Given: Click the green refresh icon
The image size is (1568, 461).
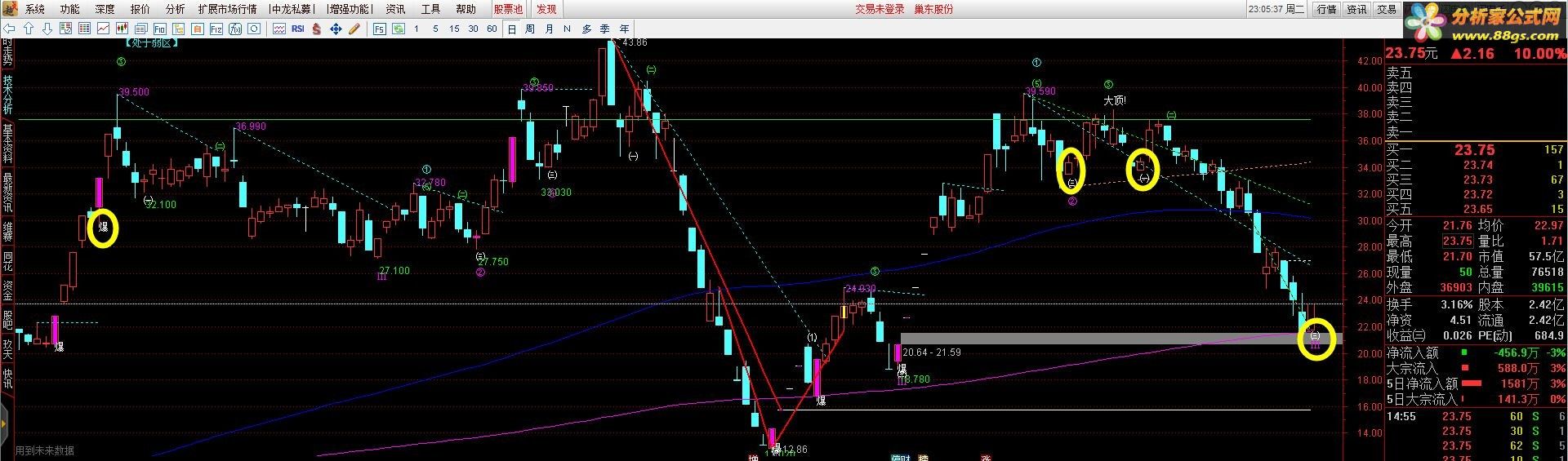Looking at the screenshot, I should click(x=399, y=29).
